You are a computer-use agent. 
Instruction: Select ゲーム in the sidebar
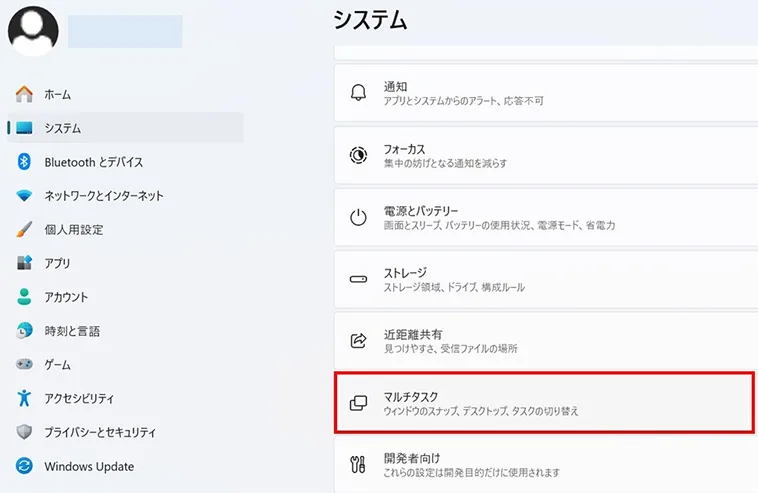[x=57, y=365]
